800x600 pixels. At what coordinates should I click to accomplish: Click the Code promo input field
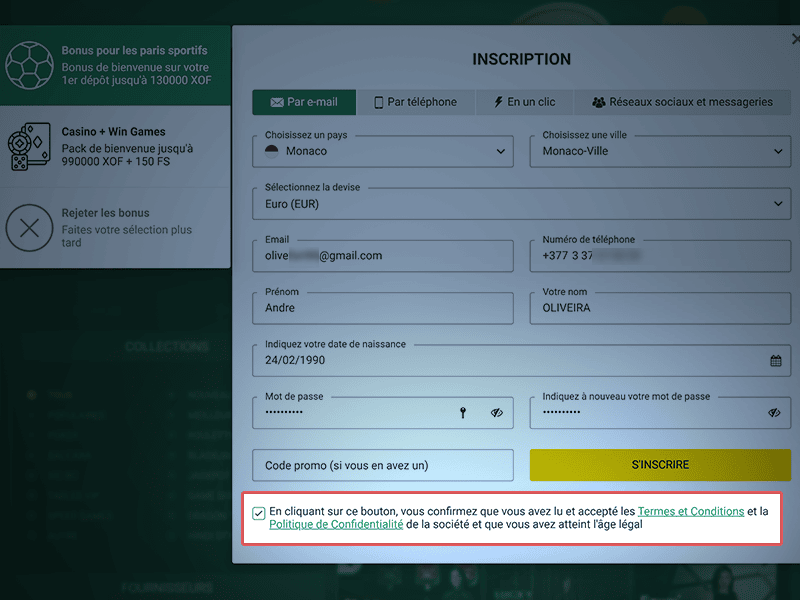[383, 465]
